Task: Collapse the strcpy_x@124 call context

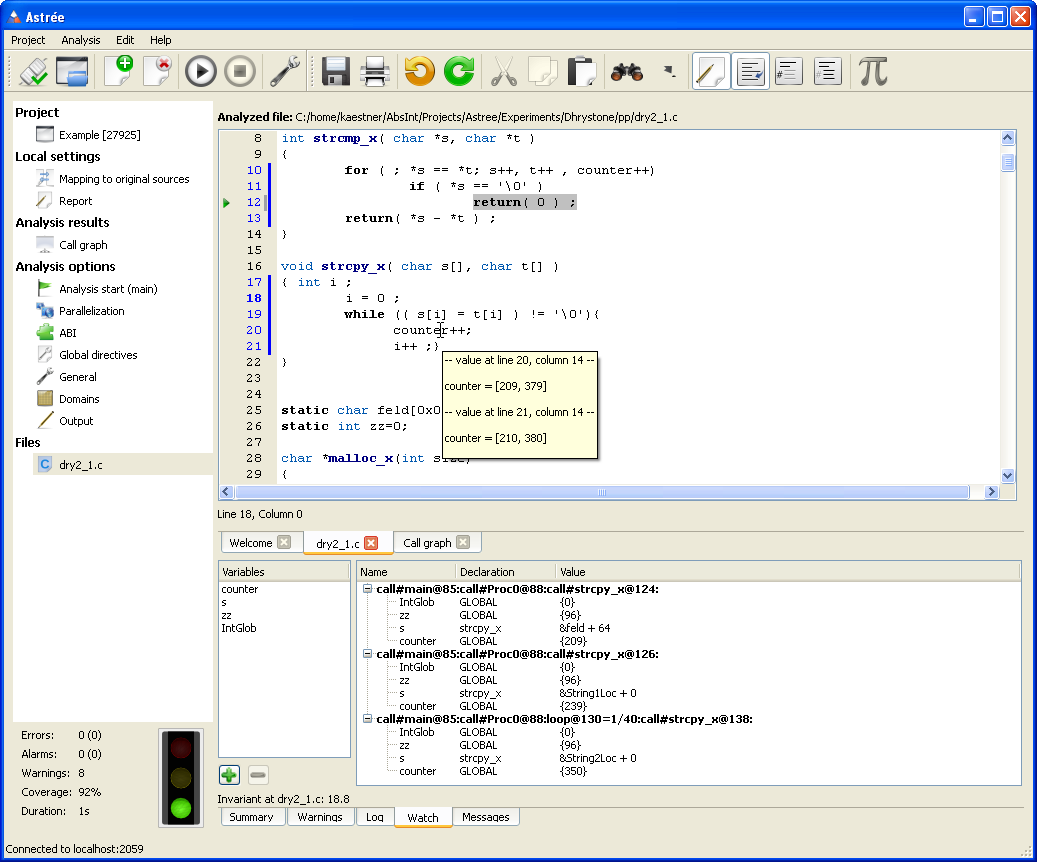Action: tap(368, 589)
